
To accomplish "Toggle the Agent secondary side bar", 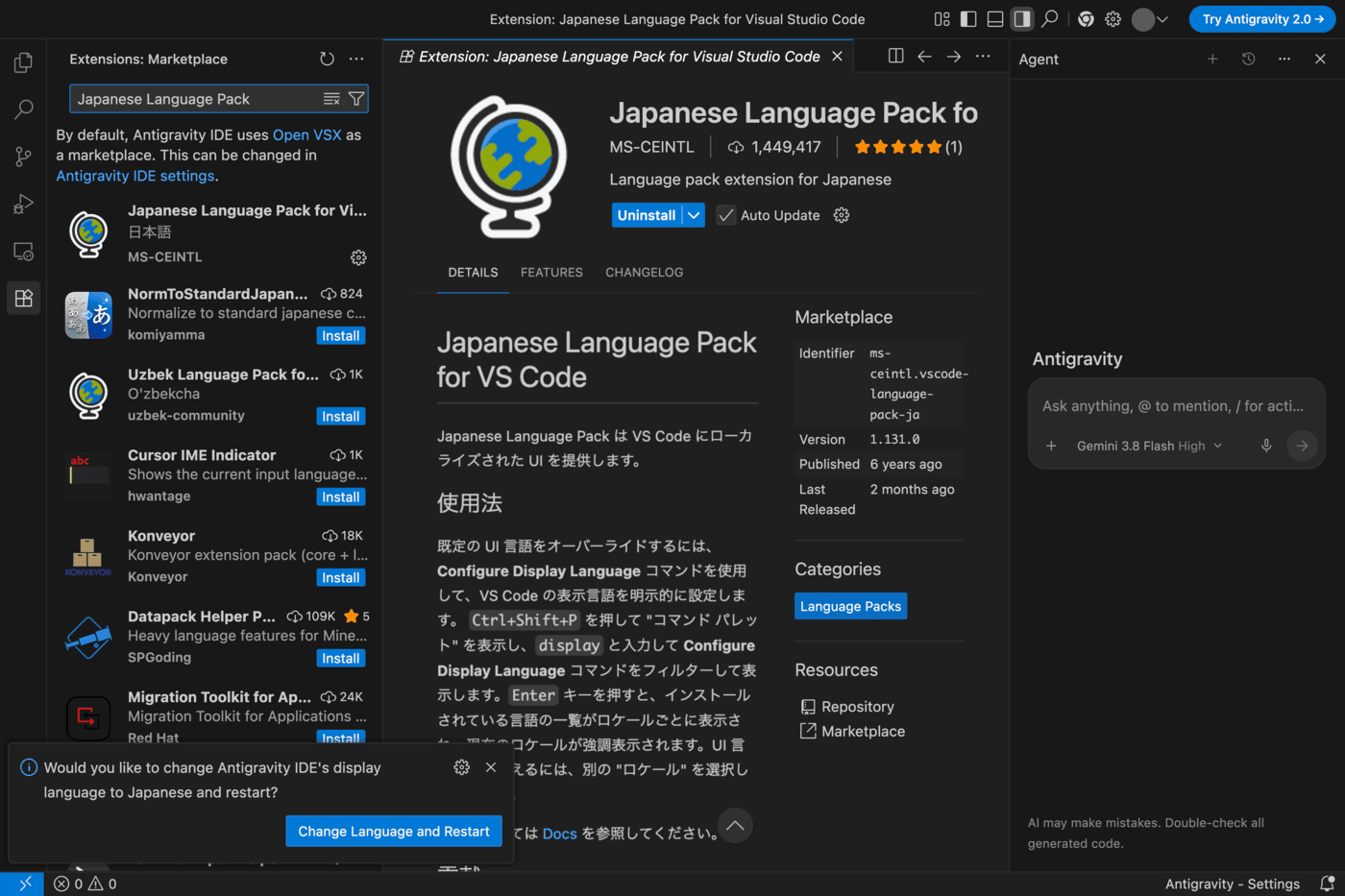I will (1022, 18).
